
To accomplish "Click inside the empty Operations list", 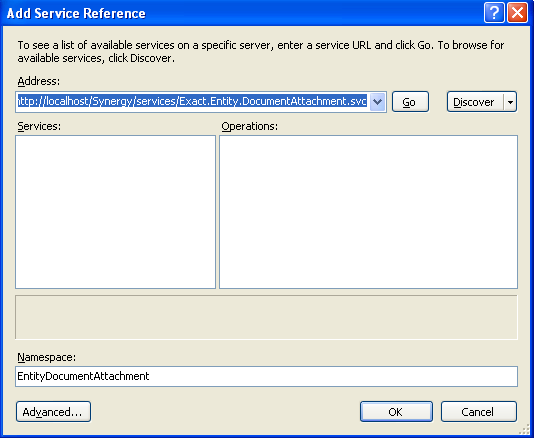I will 368,212.
